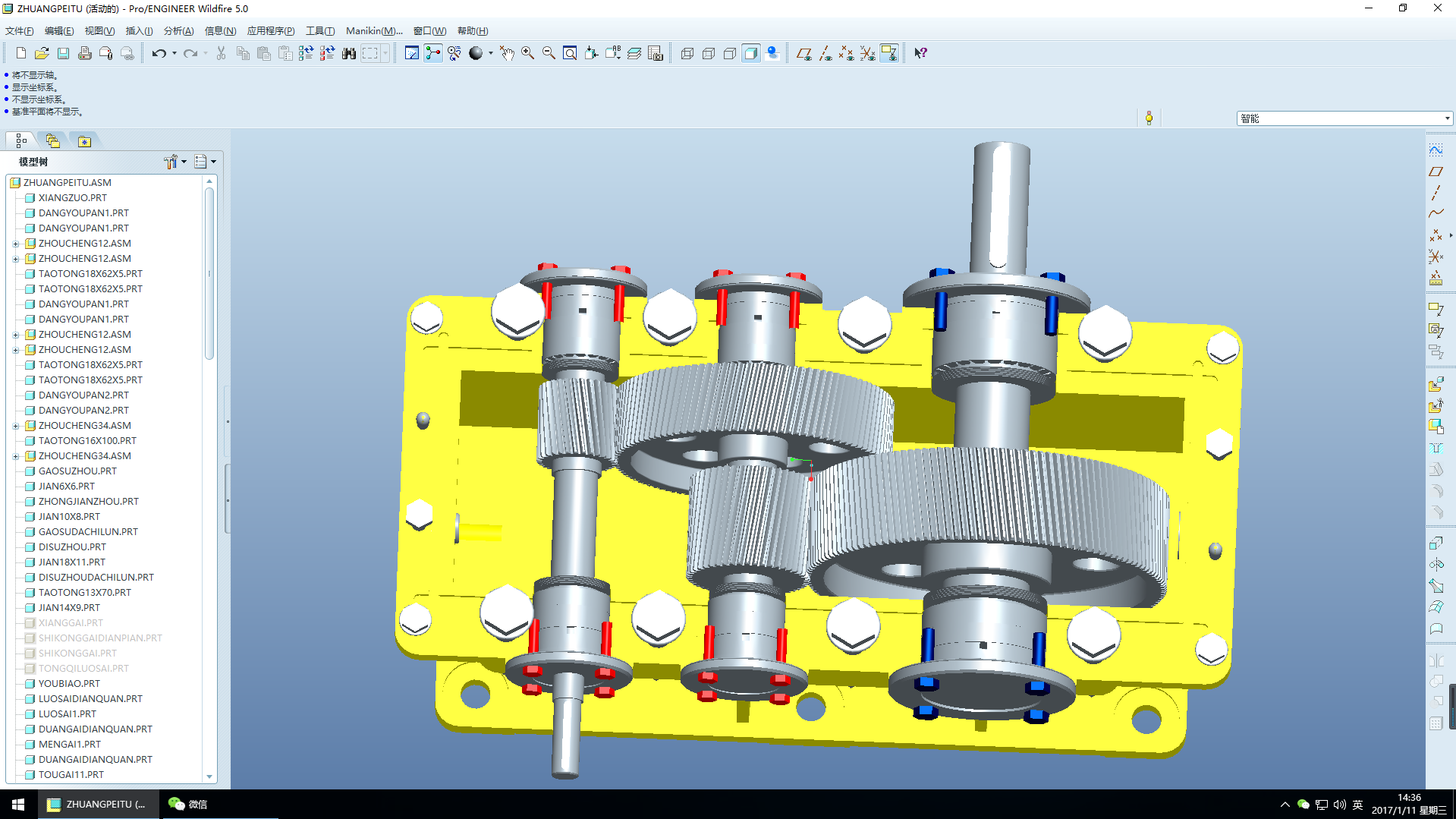The image size is (1456, 819).
Task: Open the view manager icon
Action: 656,53
